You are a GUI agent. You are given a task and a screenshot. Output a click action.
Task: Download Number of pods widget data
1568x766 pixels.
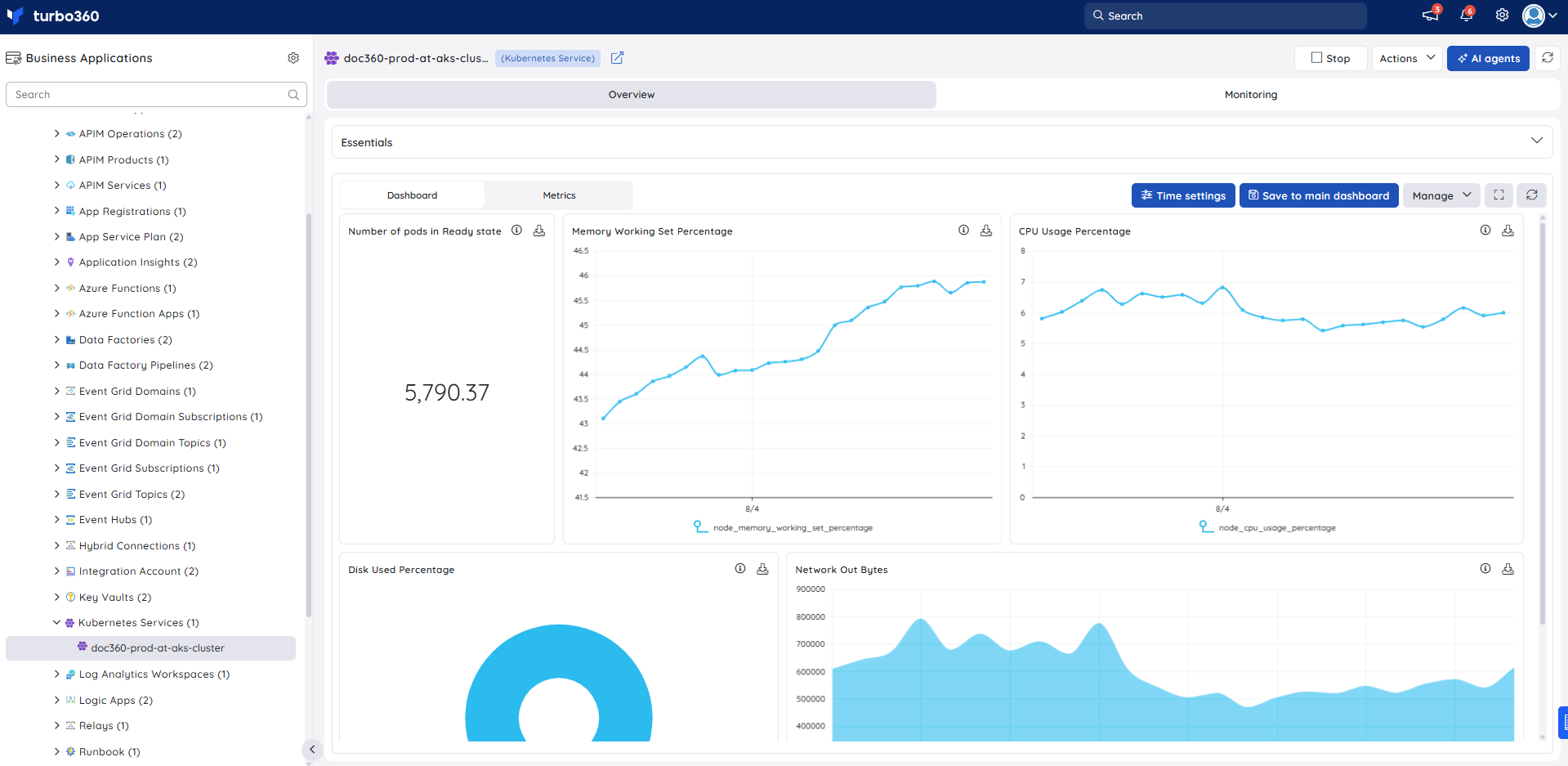(x=539, y=231)
